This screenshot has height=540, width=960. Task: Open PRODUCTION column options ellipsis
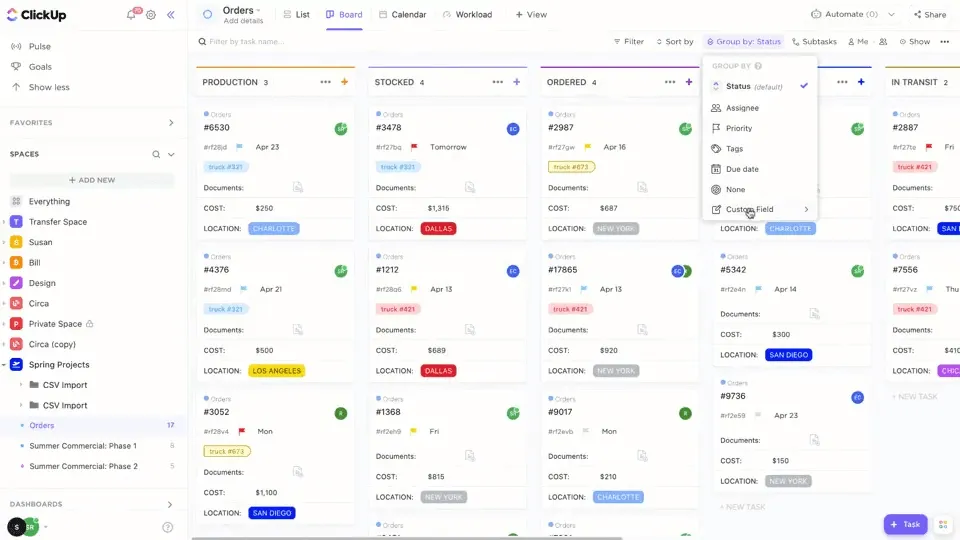[x=325, y=82]
